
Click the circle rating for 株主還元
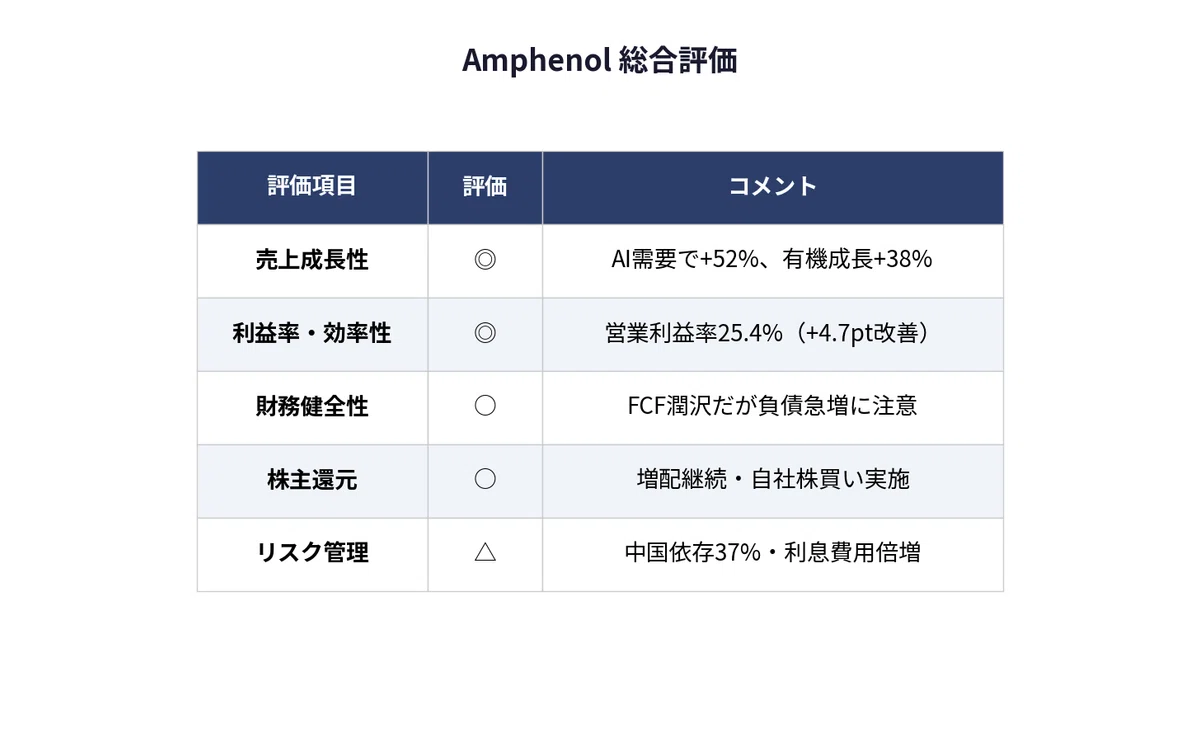click(485, 479)
